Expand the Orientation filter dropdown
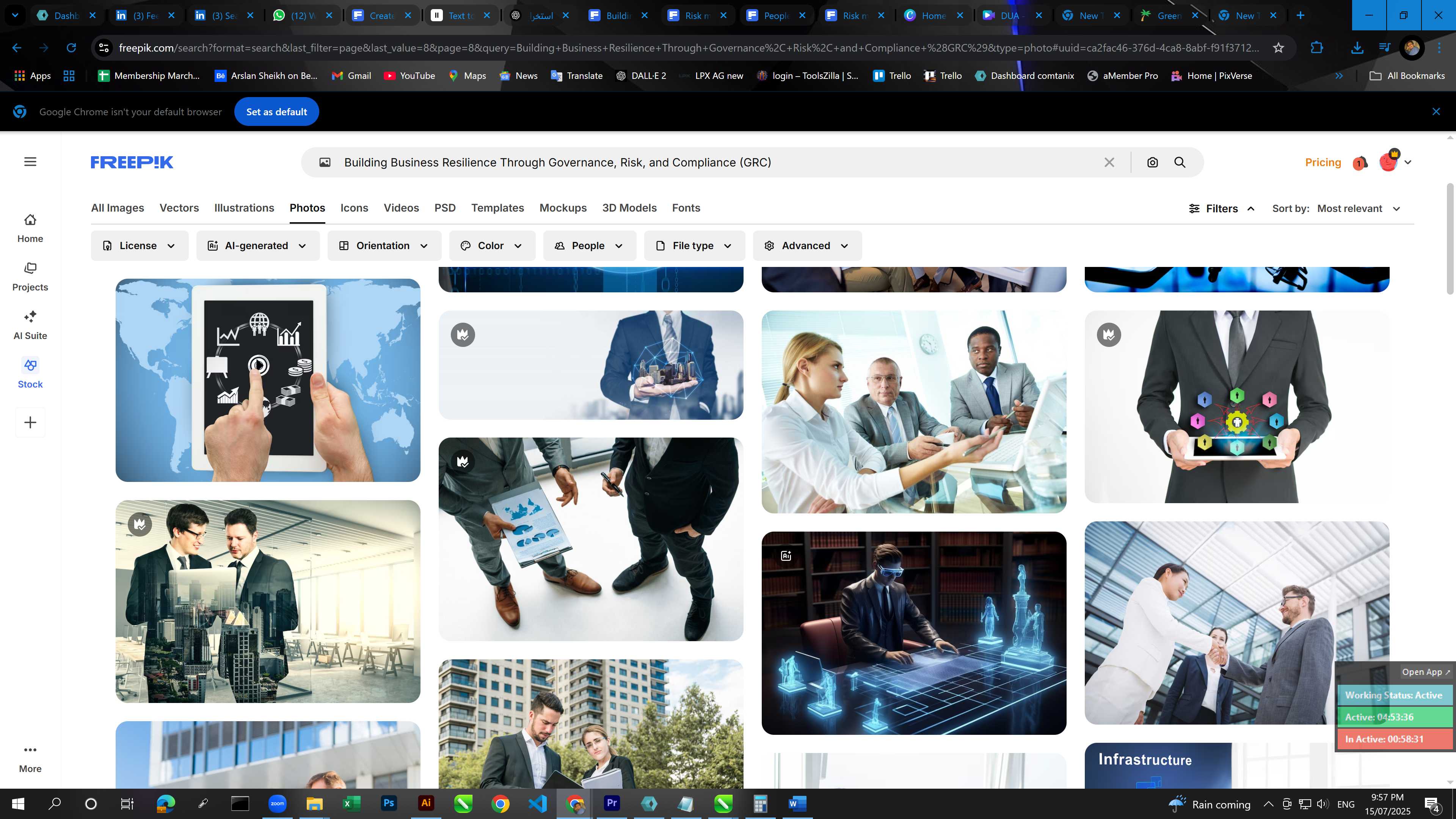Image resolution: width=1456 pixels, height=819 pixels. click(x=384, y=246)
